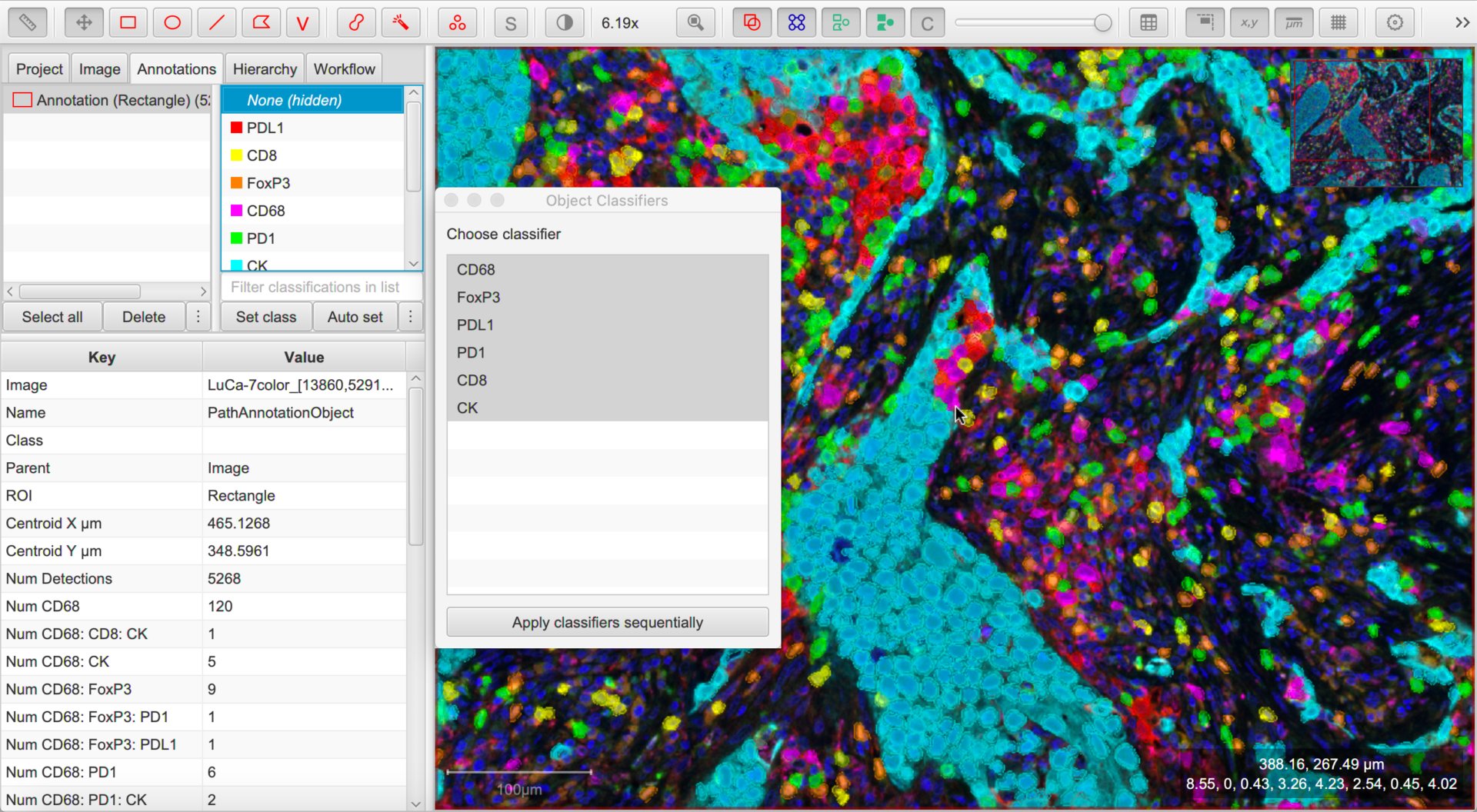Switch to the Project tab

pos(39,69)
